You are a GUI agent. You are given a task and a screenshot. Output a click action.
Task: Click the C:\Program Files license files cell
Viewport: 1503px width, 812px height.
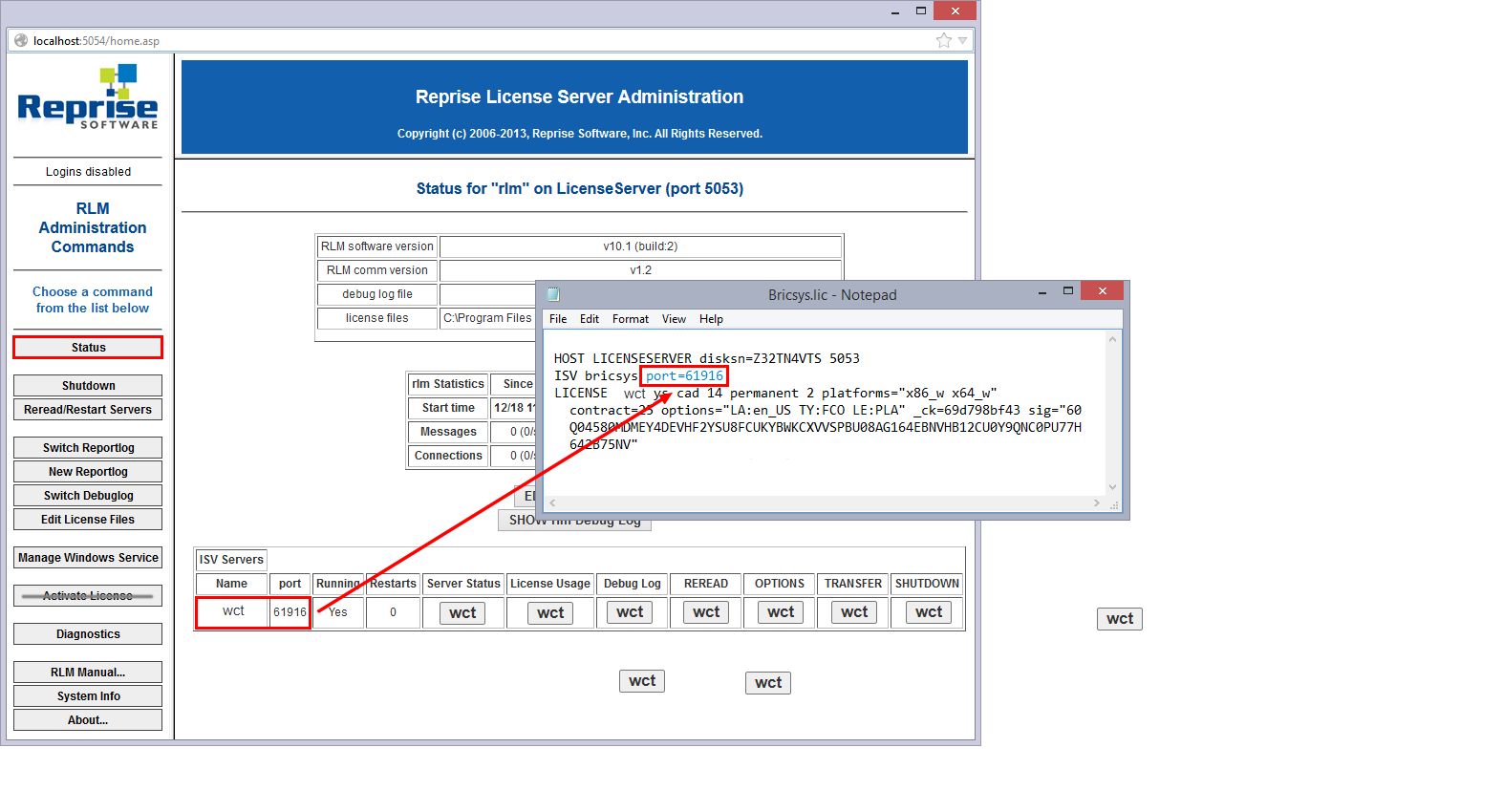click(x=487, y=318)
